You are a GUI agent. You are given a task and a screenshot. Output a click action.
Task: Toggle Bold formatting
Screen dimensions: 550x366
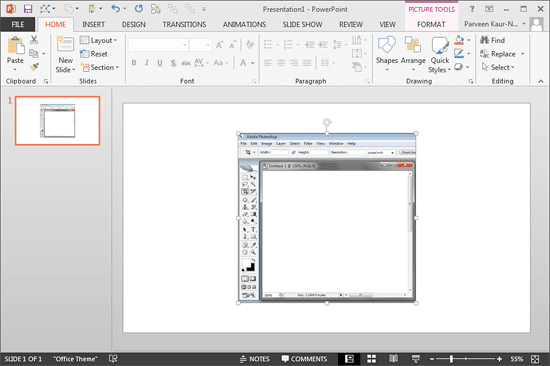click(x=134, y=63)
